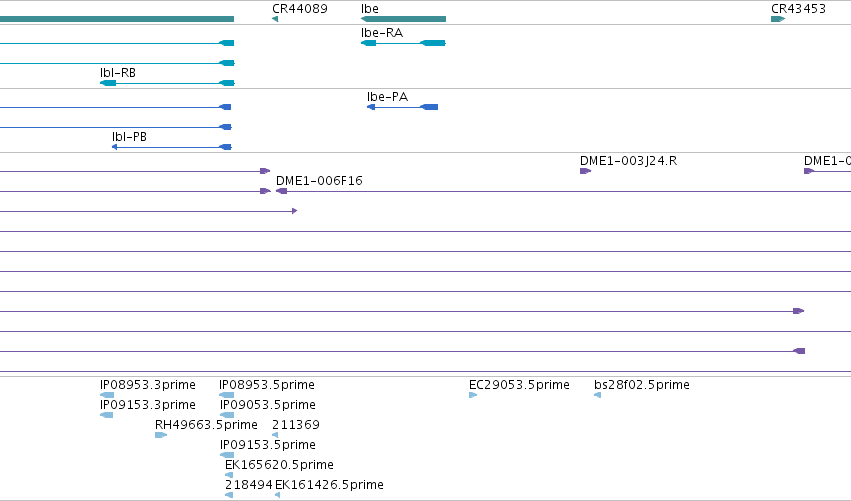
Task: Click the CR44089 gene label
Action: point(300,9)
